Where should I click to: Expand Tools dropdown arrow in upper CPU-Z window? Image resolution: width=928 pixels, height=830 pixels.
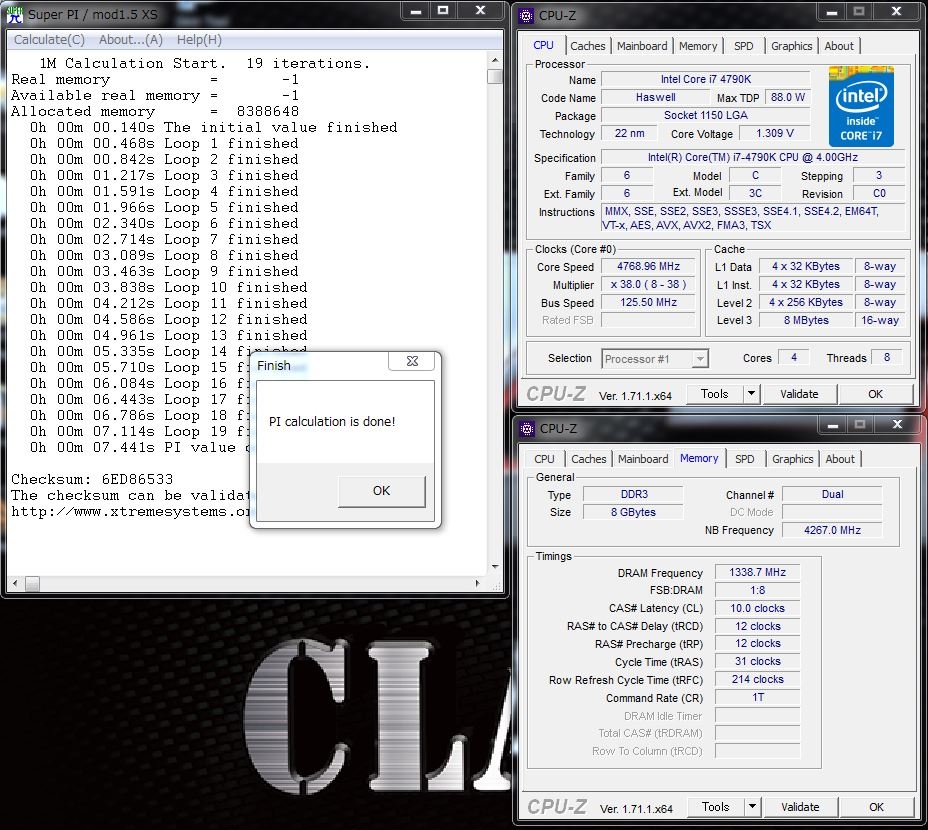[x=751, y=394]
